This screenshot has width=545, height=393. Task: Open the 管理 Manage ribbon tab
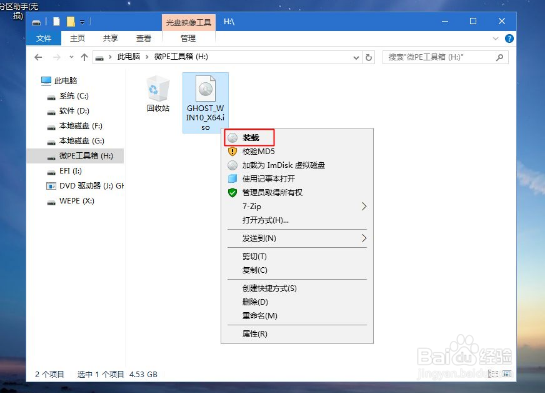[x=188, y=38]
